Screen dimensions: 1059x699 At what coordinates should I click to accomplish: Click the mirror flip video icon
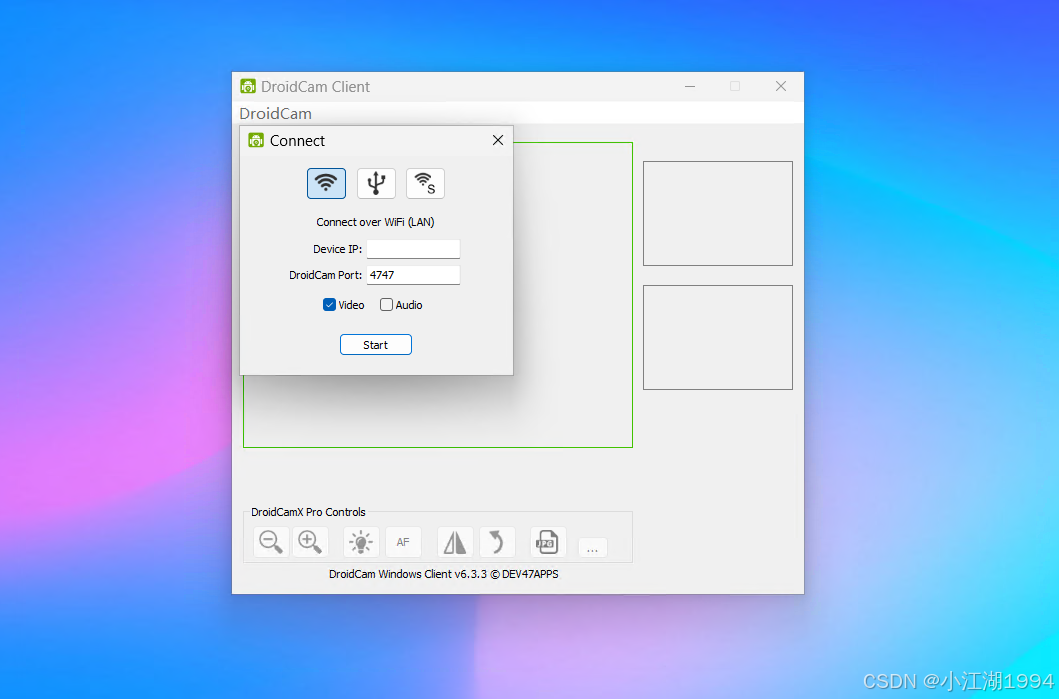coord(455,542)
